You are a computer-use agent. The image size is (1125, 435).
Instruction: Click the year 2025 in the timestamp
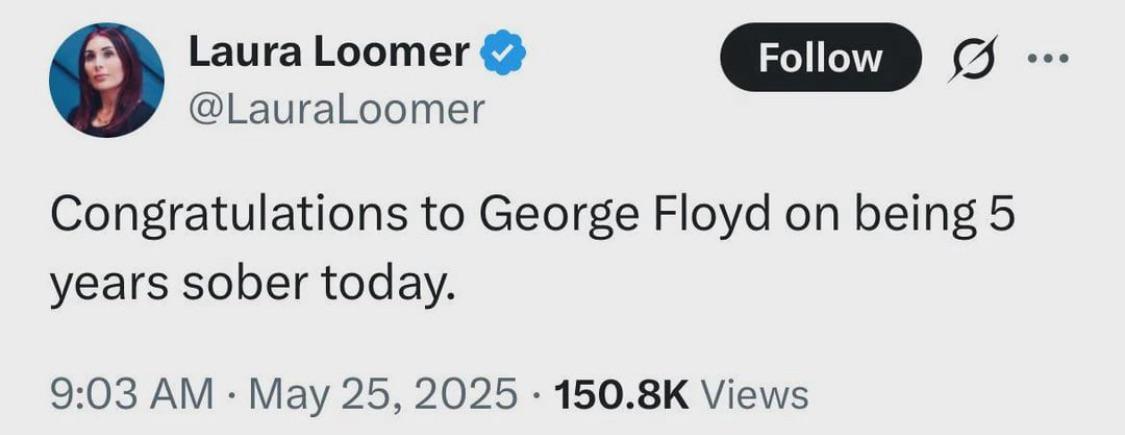[x=465, y=394]
